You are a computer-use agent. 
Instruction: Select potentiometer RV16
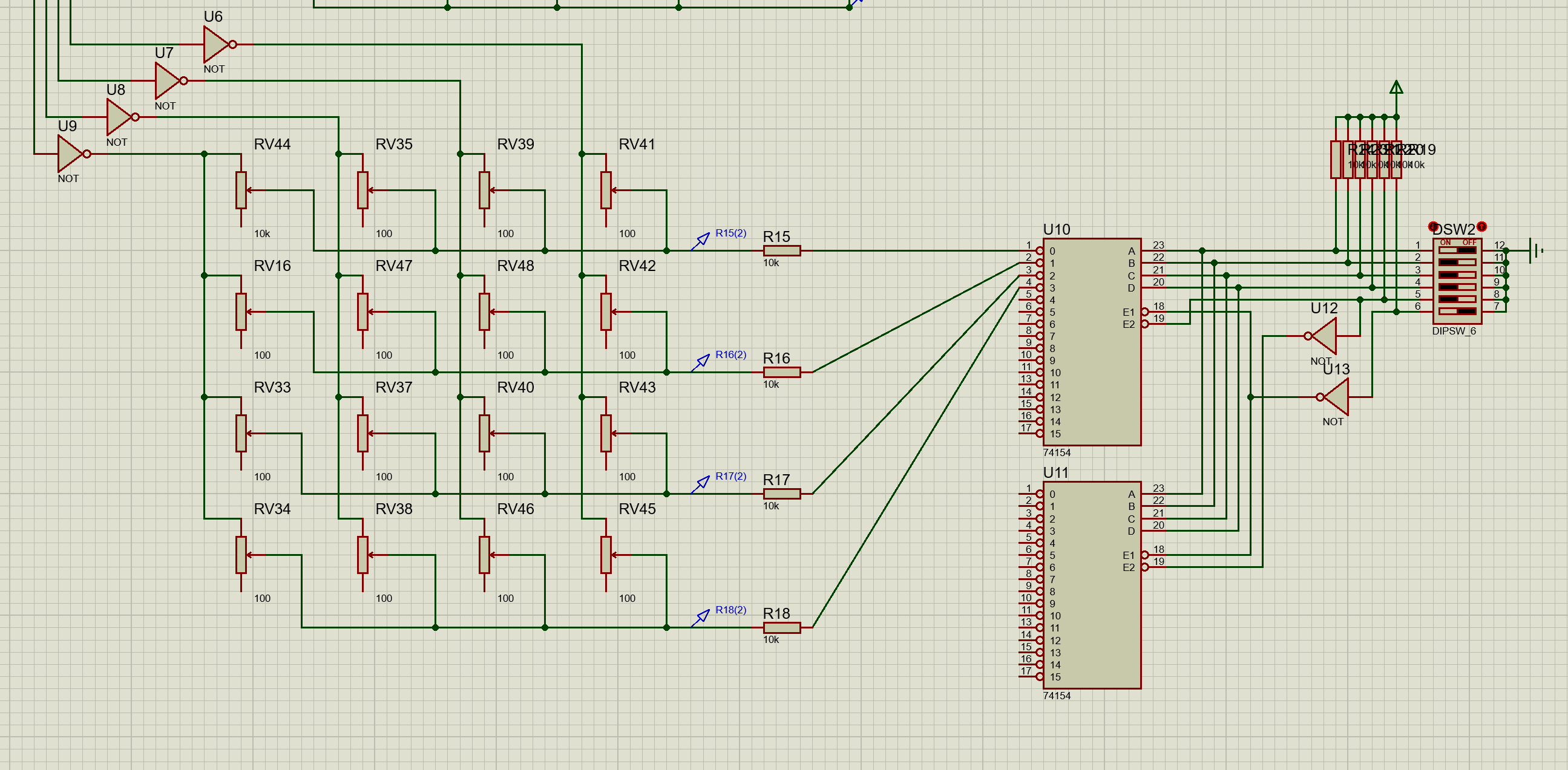point(241,312)
